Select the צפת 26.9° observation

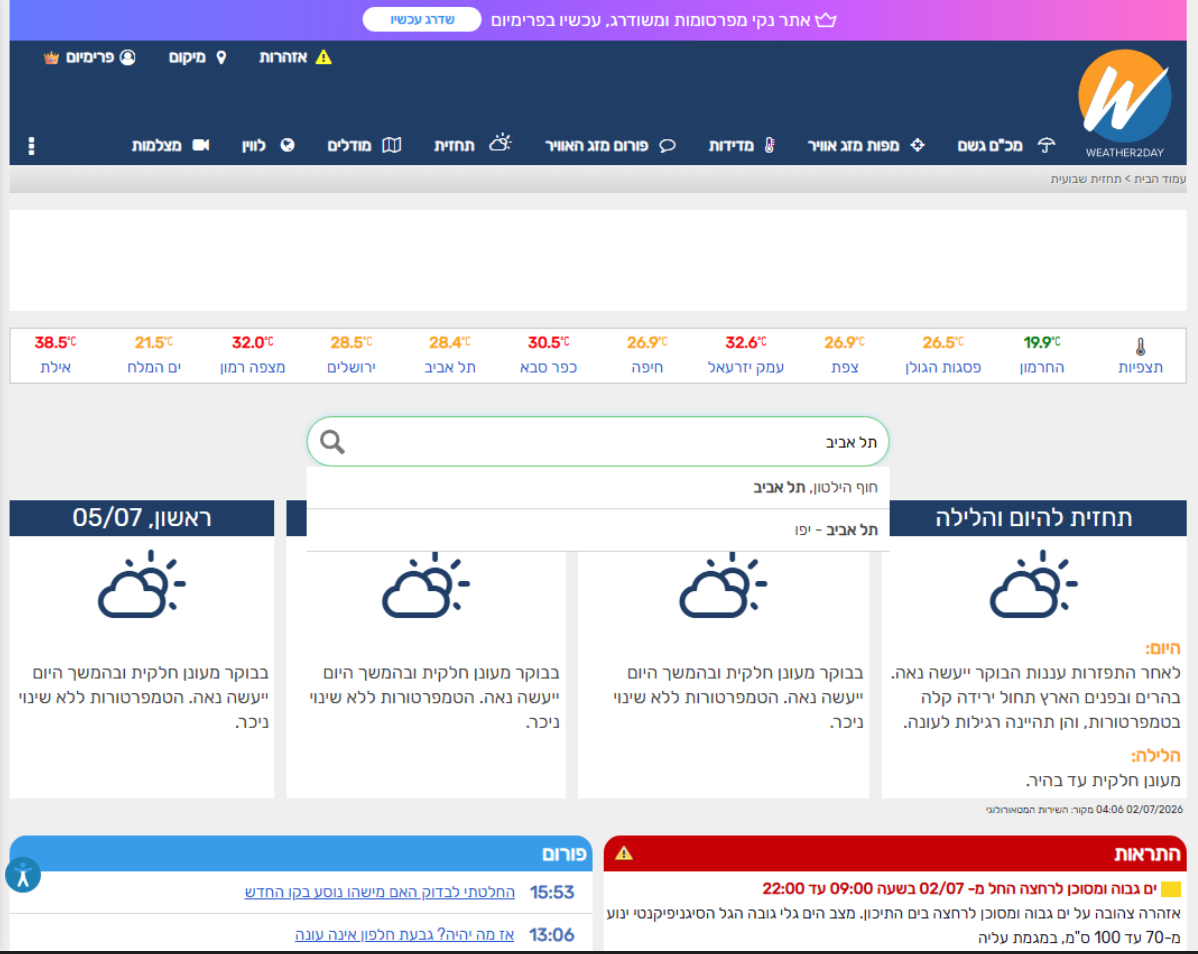tap(844, 355)
